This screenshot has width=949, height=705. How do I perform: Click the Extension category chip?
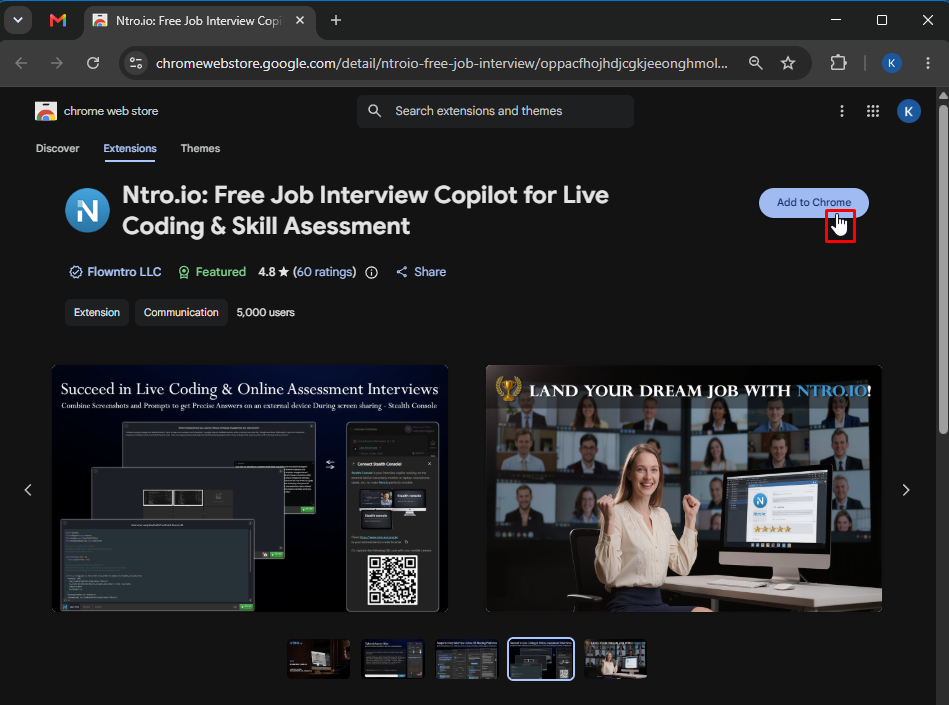click(97, 313)
